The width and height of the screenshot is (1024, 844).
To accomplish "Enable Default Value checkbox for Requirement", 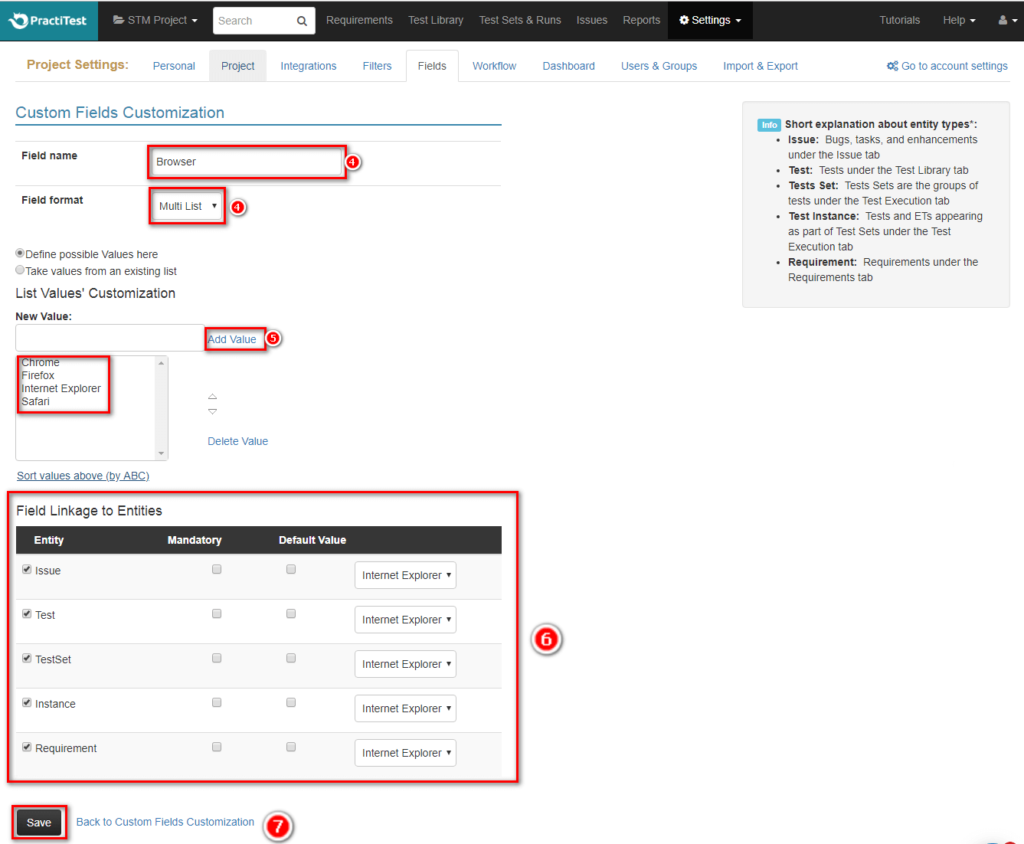I will click(x=291, y=747).
